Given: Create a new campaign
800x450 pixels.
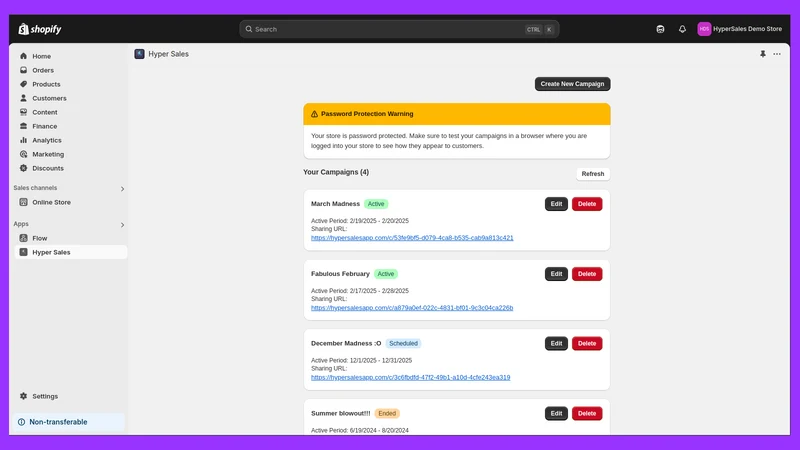Looking at the screenshot, I should coord(572,84).
